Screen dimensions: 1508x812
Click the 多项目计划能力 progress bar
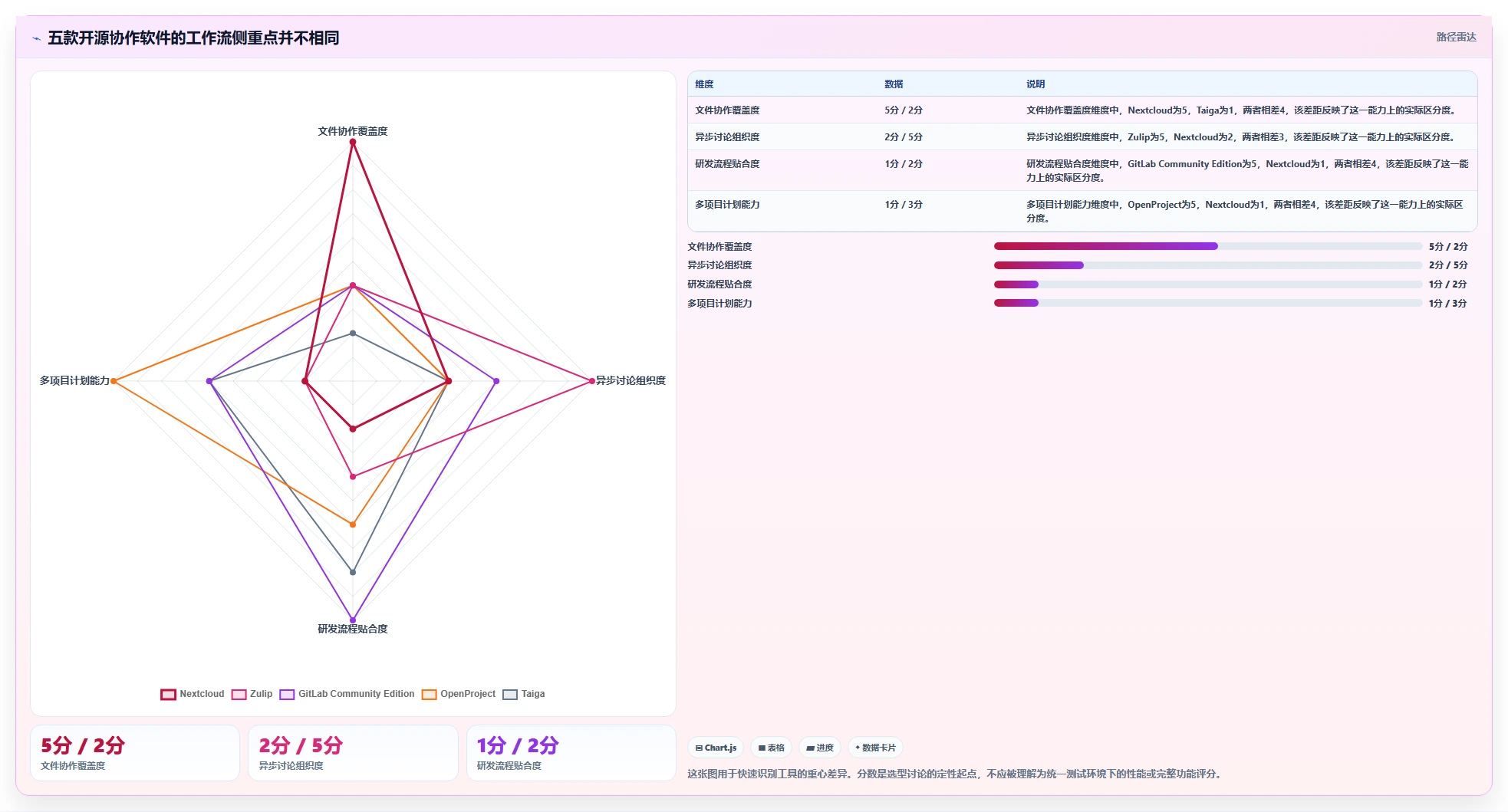click(x=1207, y=303)
